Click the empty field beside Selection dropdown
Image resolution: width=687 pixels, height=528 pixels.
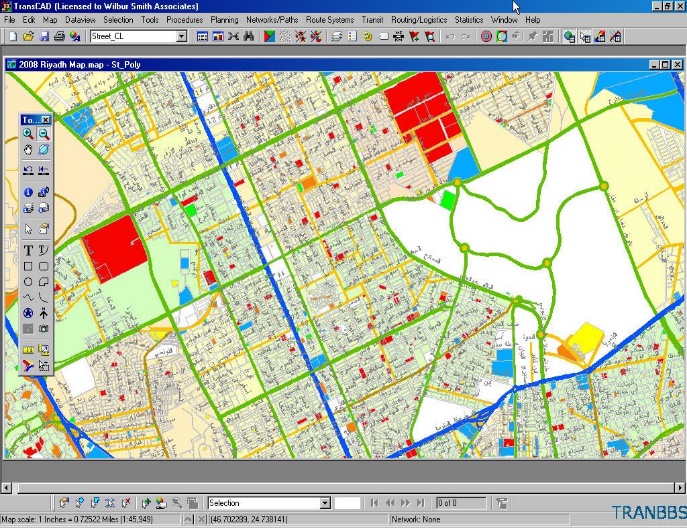[x=347, y=503]
